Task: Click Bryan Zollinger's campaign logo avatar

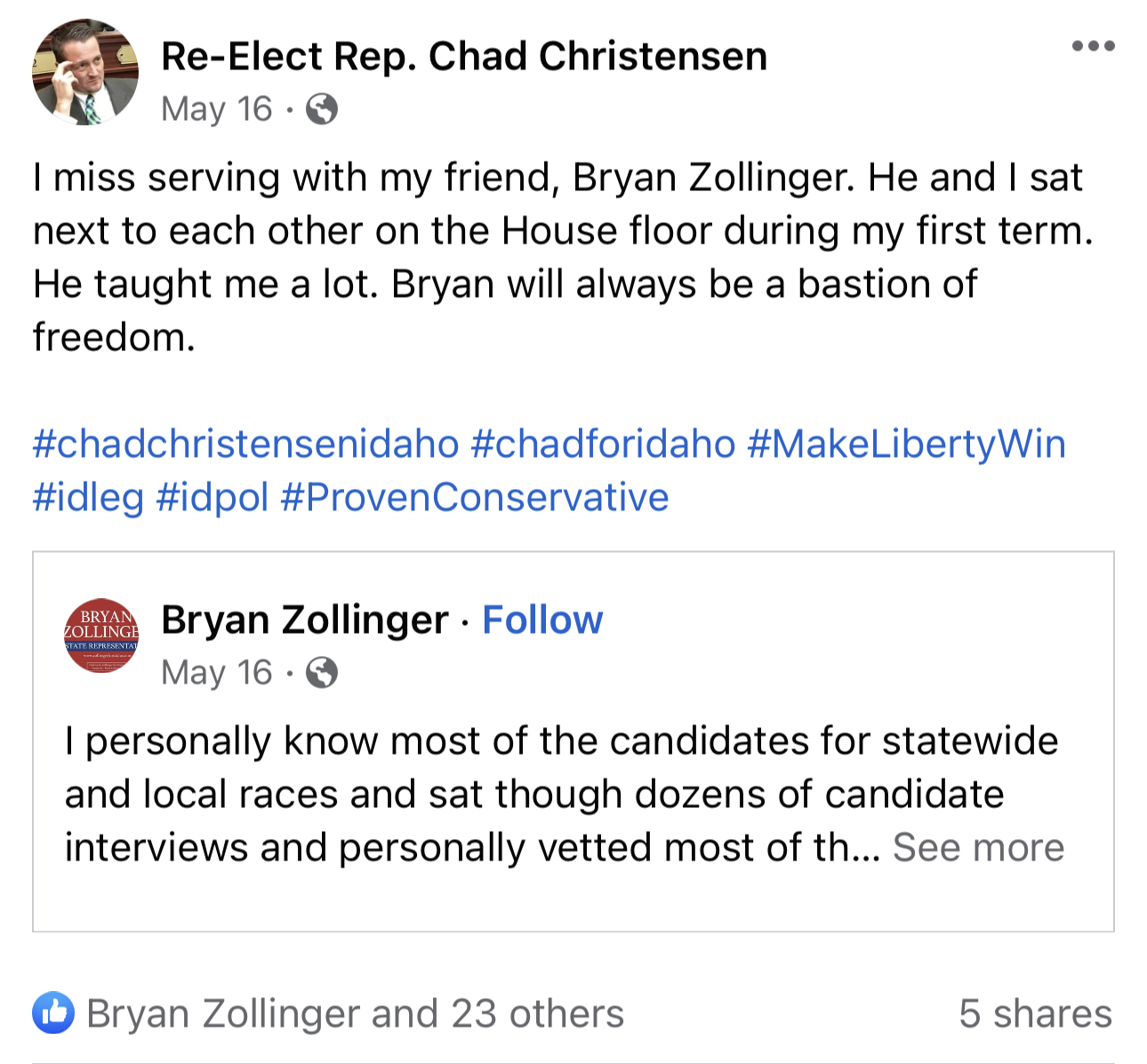Action: click(100, 636)
